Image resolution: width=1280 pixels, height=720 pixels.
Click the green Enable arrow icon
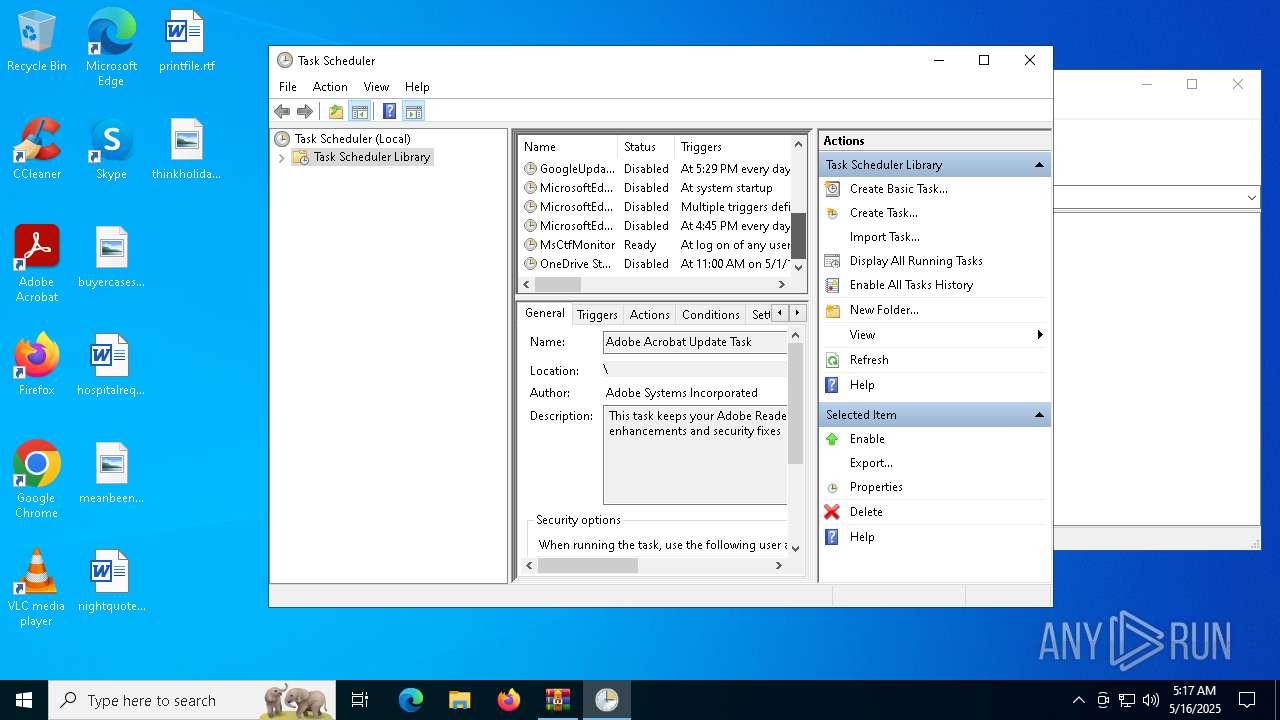(x=832, y=439)
